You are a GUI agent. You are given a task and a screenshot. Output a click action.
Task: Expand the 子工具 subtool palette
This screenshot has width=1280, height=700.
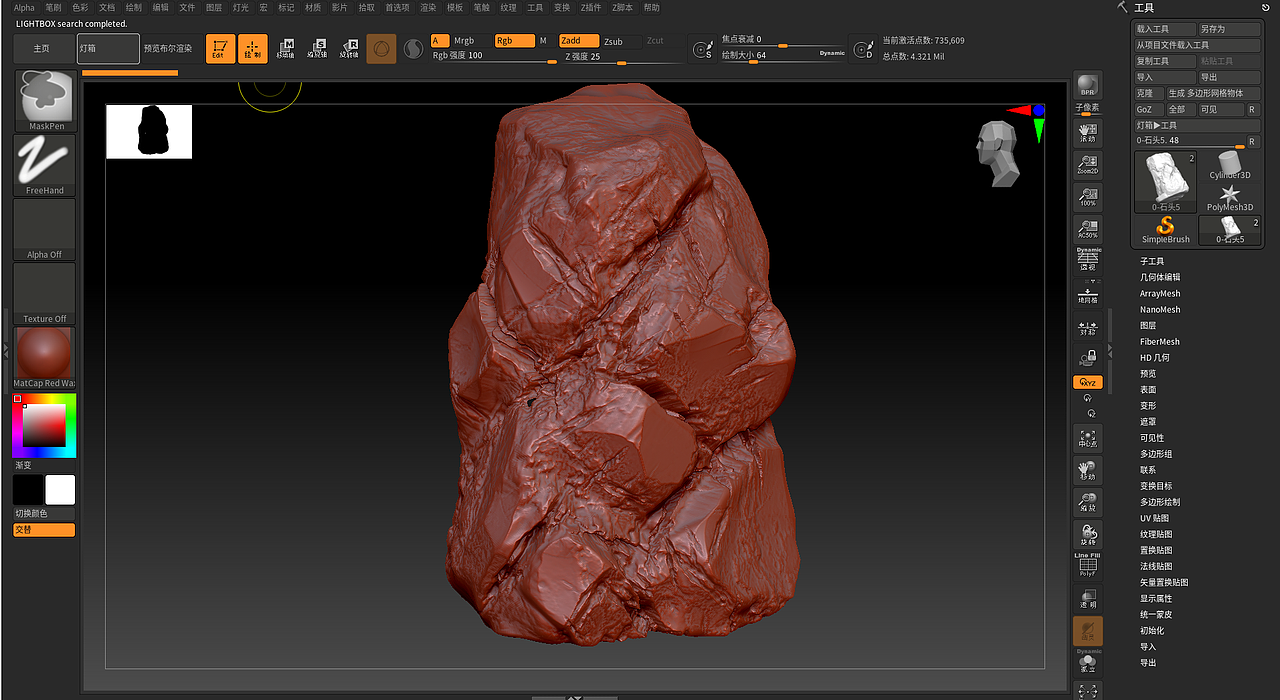coord(1152,261)
